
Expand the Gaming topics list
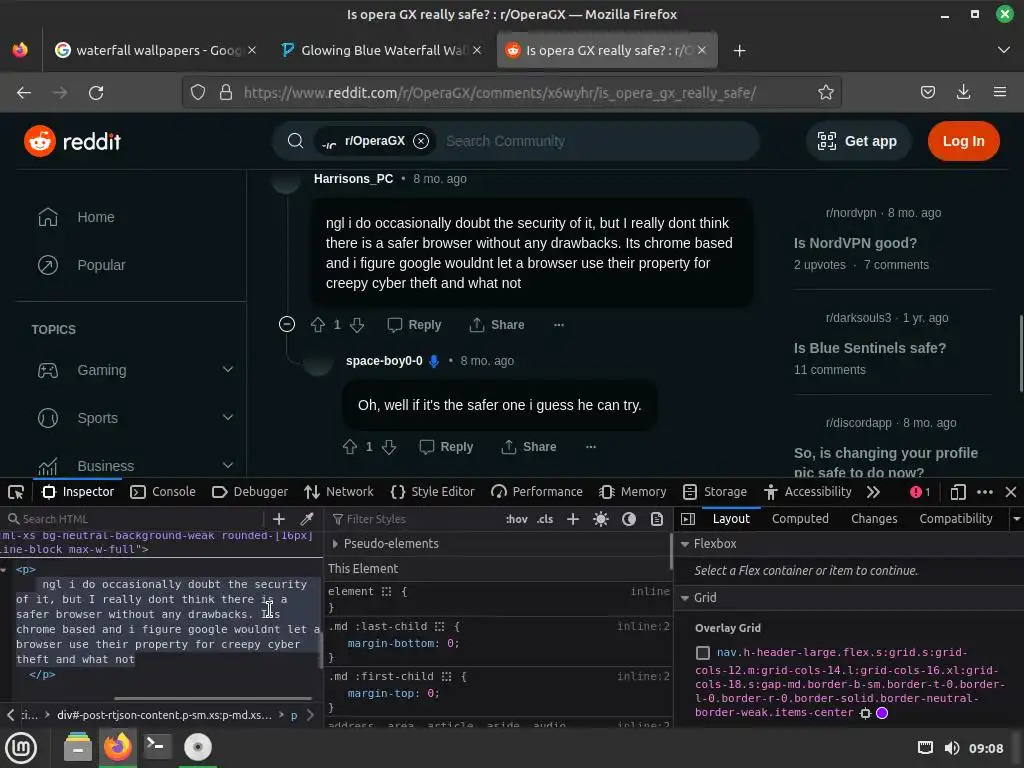227,370
